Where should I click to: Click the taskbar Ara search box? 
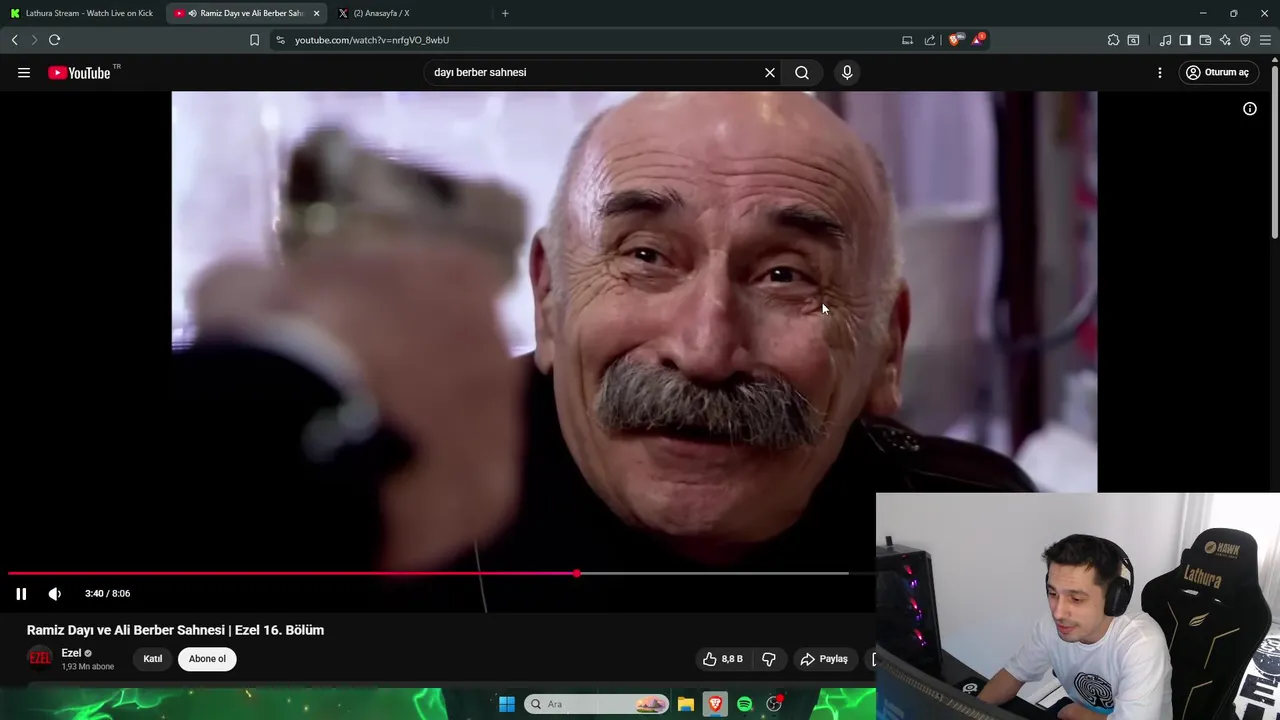[x=597, y=704]
